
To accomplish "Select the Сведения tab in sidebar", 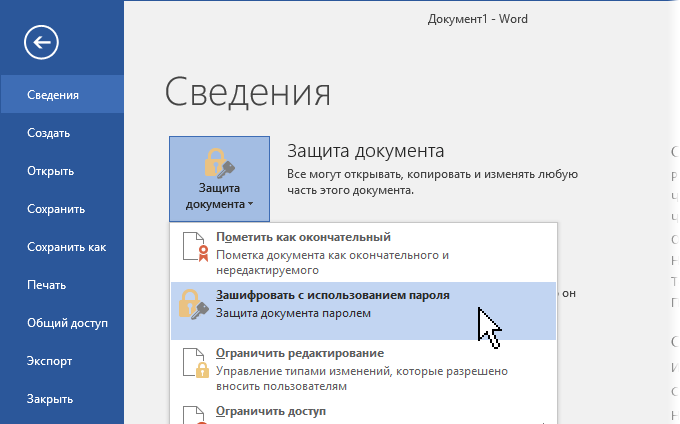I will pyautogui.click(x=62, y=95).
